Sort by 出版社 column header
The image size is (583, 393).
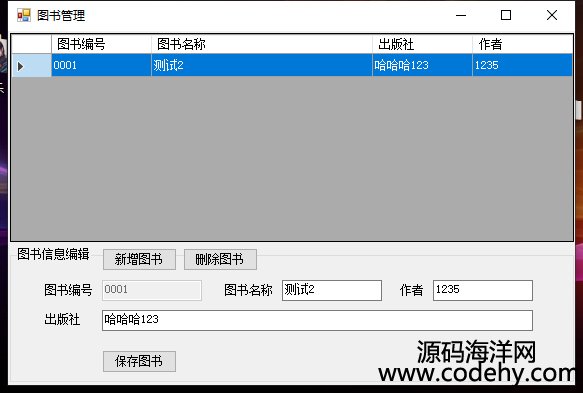pos(422,44)
